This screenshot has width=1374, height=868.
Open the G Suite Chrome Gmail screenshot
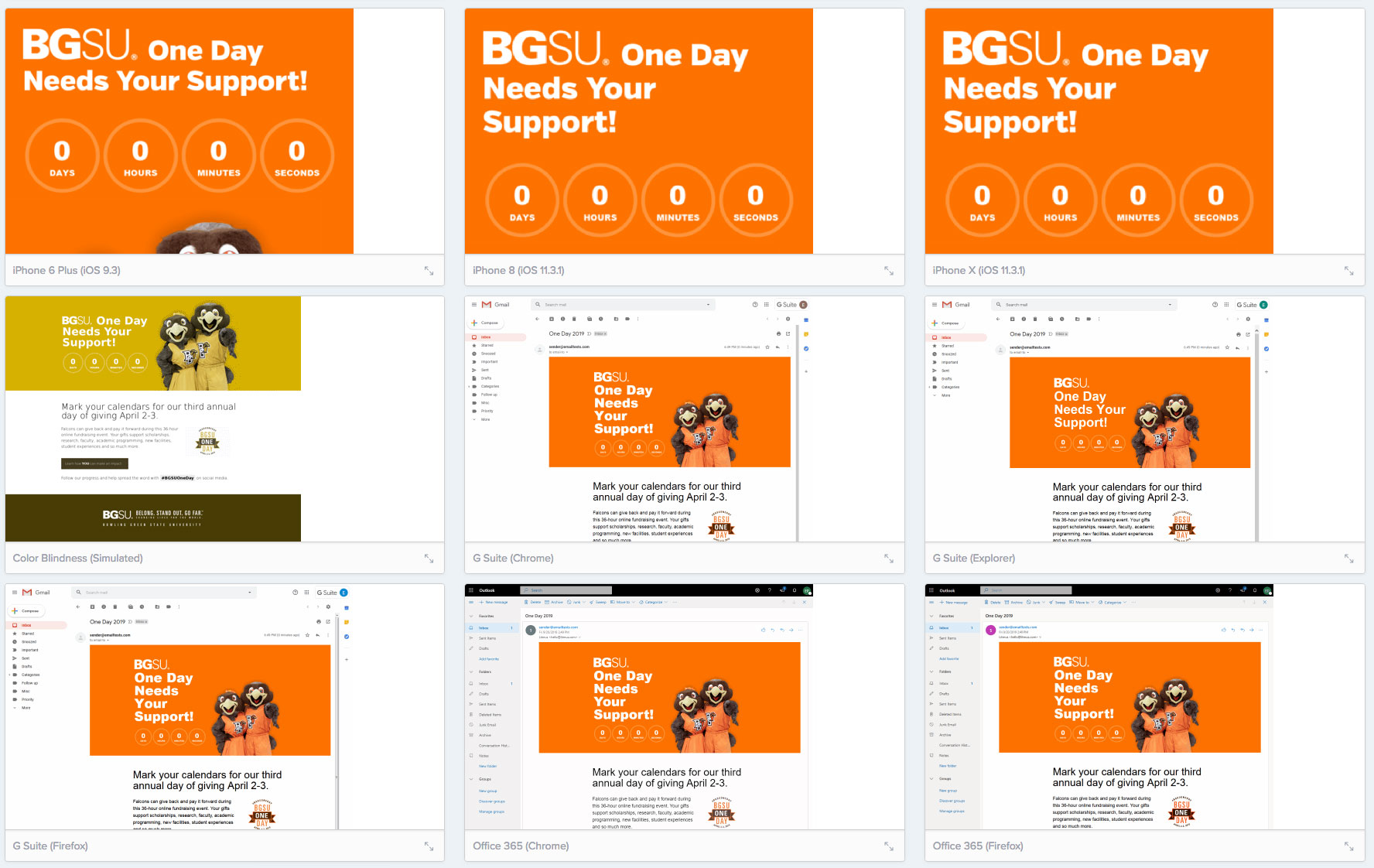(x=684, y=419)
